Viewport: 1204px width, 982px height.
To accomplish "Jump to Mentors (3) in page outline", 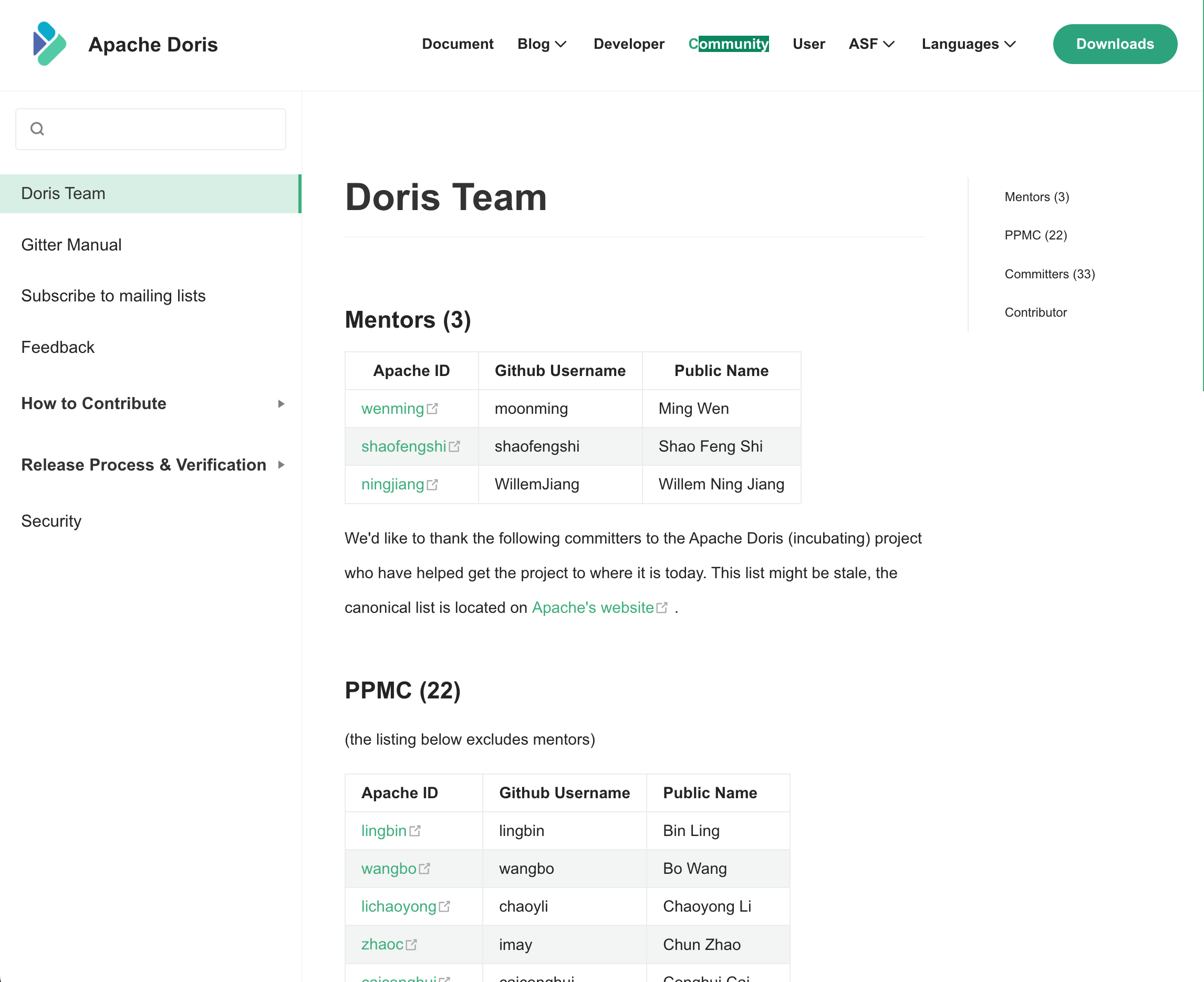I will tap(1037, 197).
